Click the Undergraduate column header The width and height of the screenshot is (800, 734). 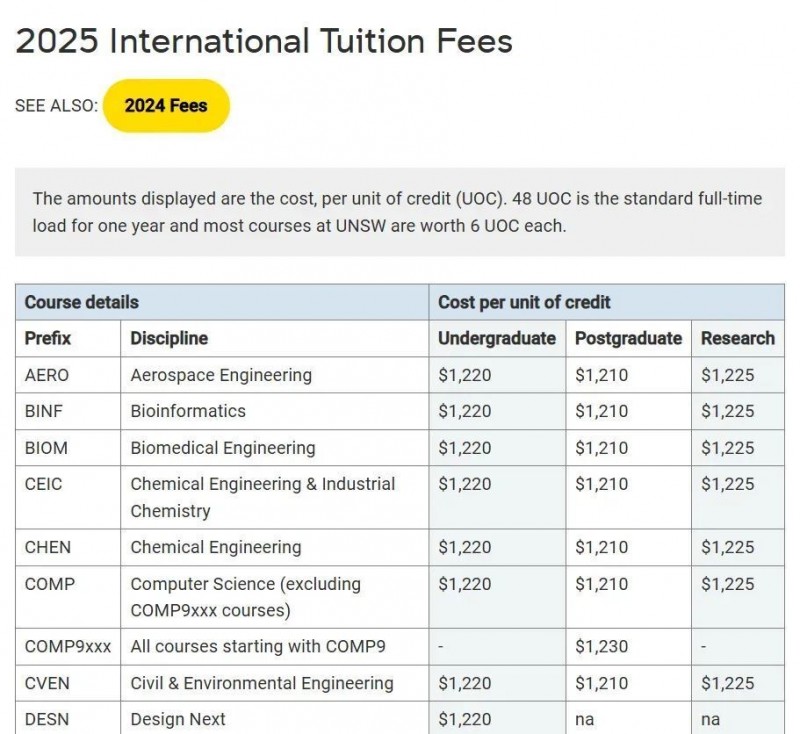tap(497, 338)
